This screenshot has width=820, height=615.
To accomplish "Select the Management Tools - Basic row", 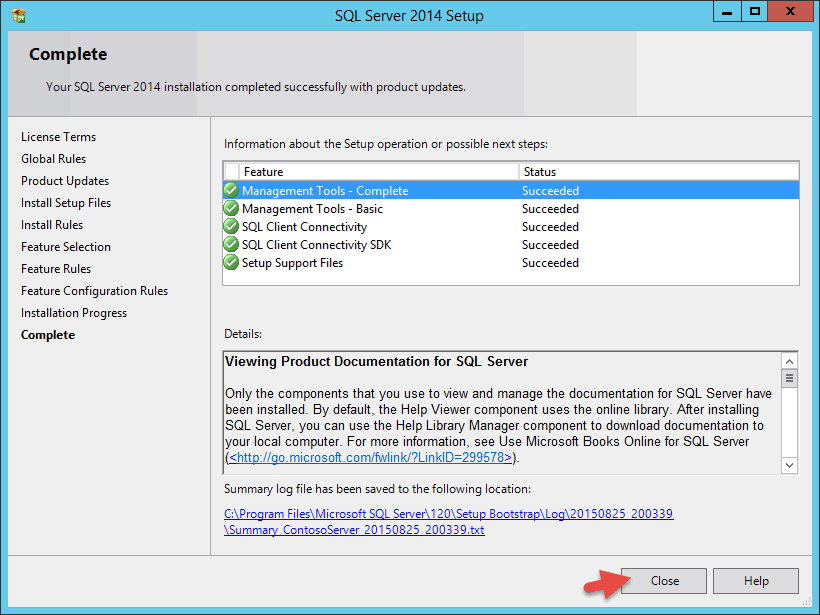I will (511, 209).
